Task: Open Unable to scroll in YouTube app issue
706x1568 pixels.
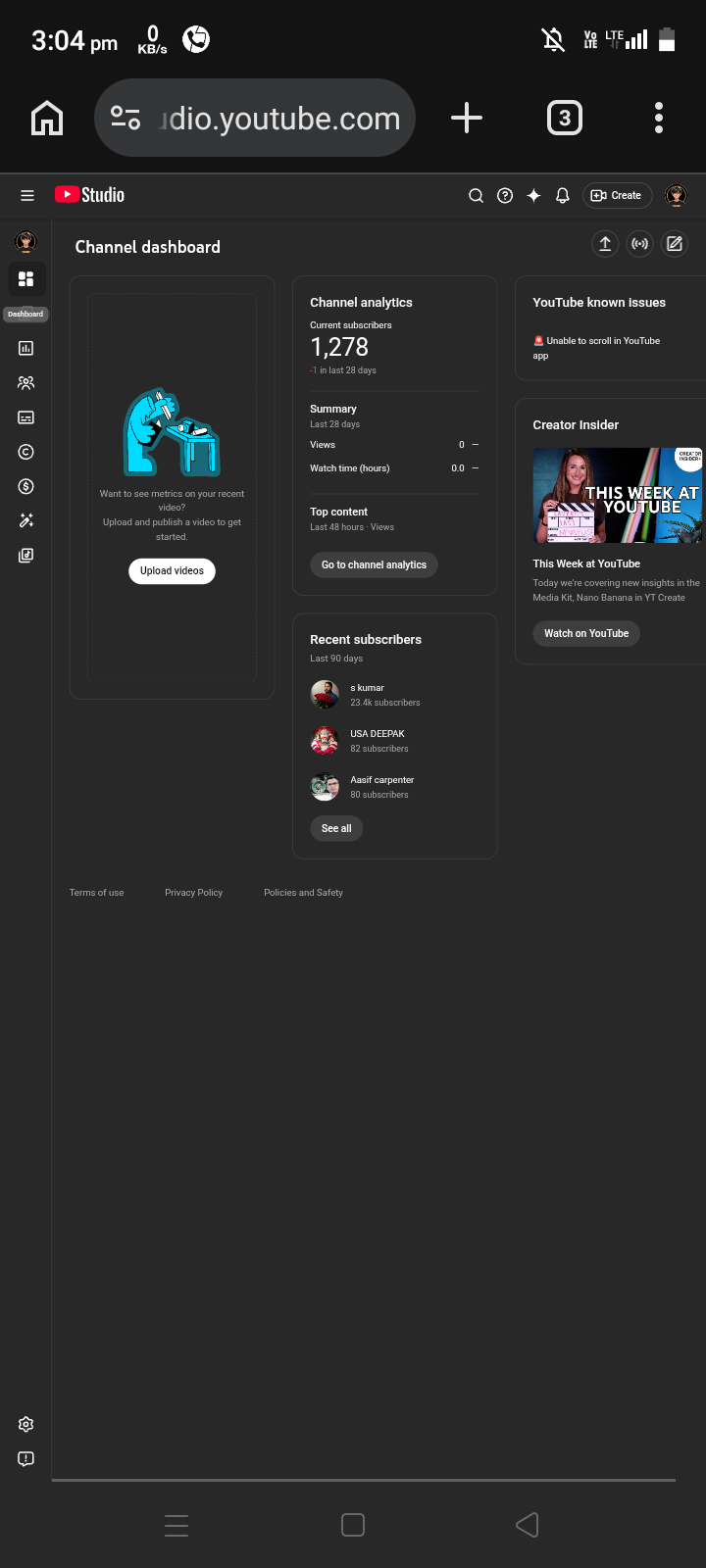Action: (x=596, y=348)
